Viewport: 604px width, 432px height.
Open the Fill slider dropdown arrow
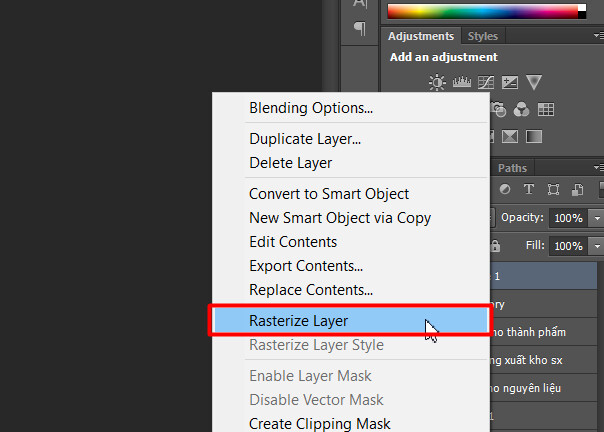[x=597, y=246]
